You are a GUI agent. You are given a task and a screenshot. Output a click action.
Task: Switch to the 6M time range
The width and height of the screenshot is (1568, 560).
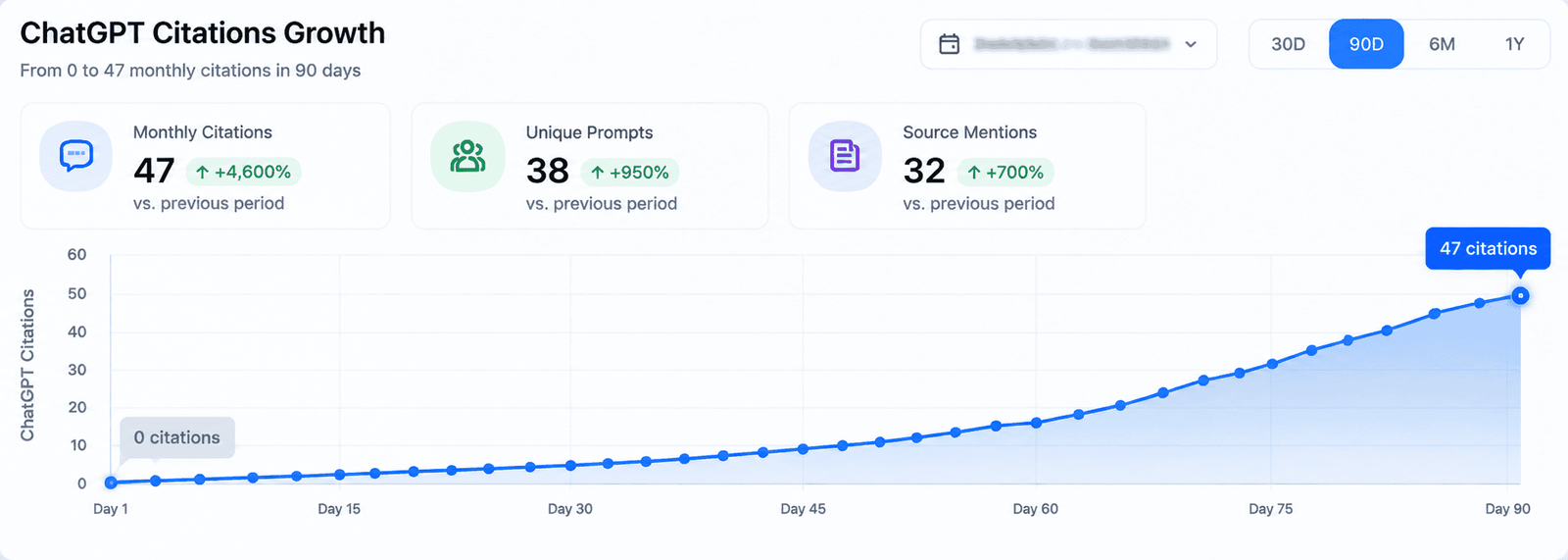tap(1442, 44)
